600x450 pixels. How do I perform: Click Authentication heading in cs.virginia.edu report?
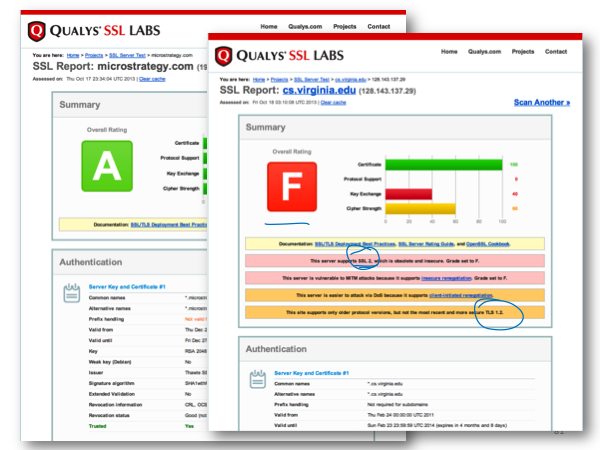point(276,349)
